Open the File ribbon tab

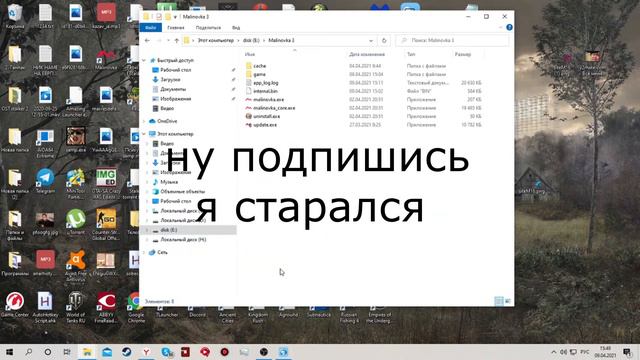click(x=151, y=27)
